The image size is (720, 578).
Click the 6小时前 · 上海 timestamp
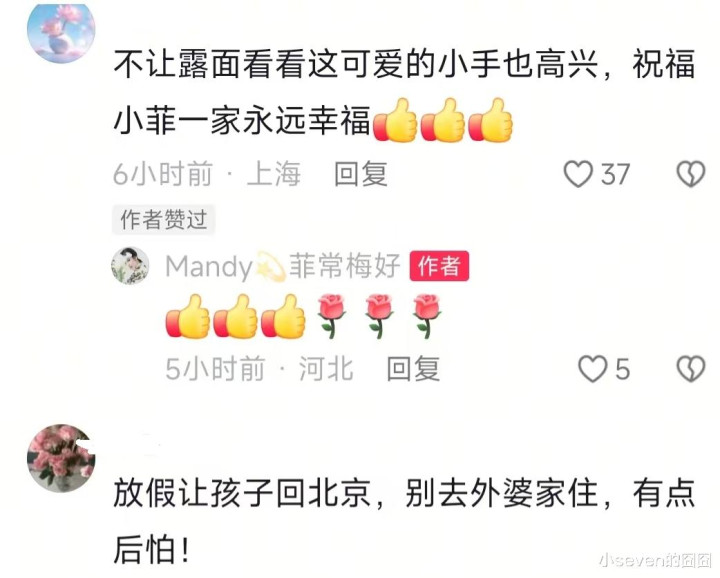[207, 174]
